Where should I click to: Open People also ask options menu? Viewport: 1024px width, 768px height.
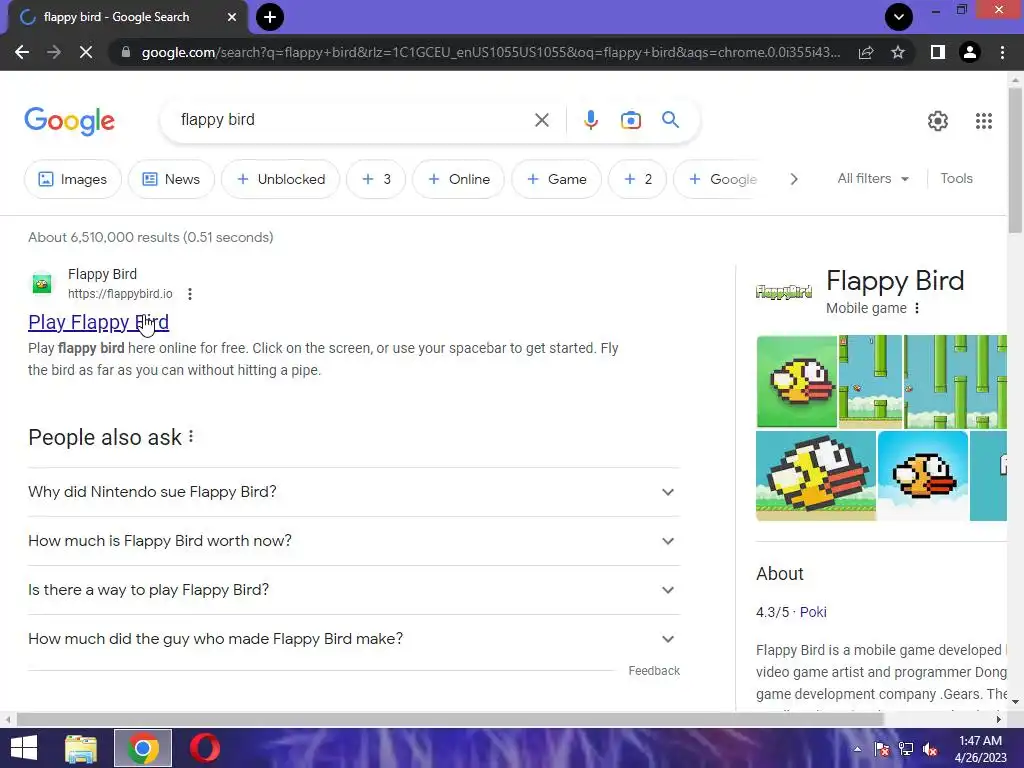(x=191, y=436)
